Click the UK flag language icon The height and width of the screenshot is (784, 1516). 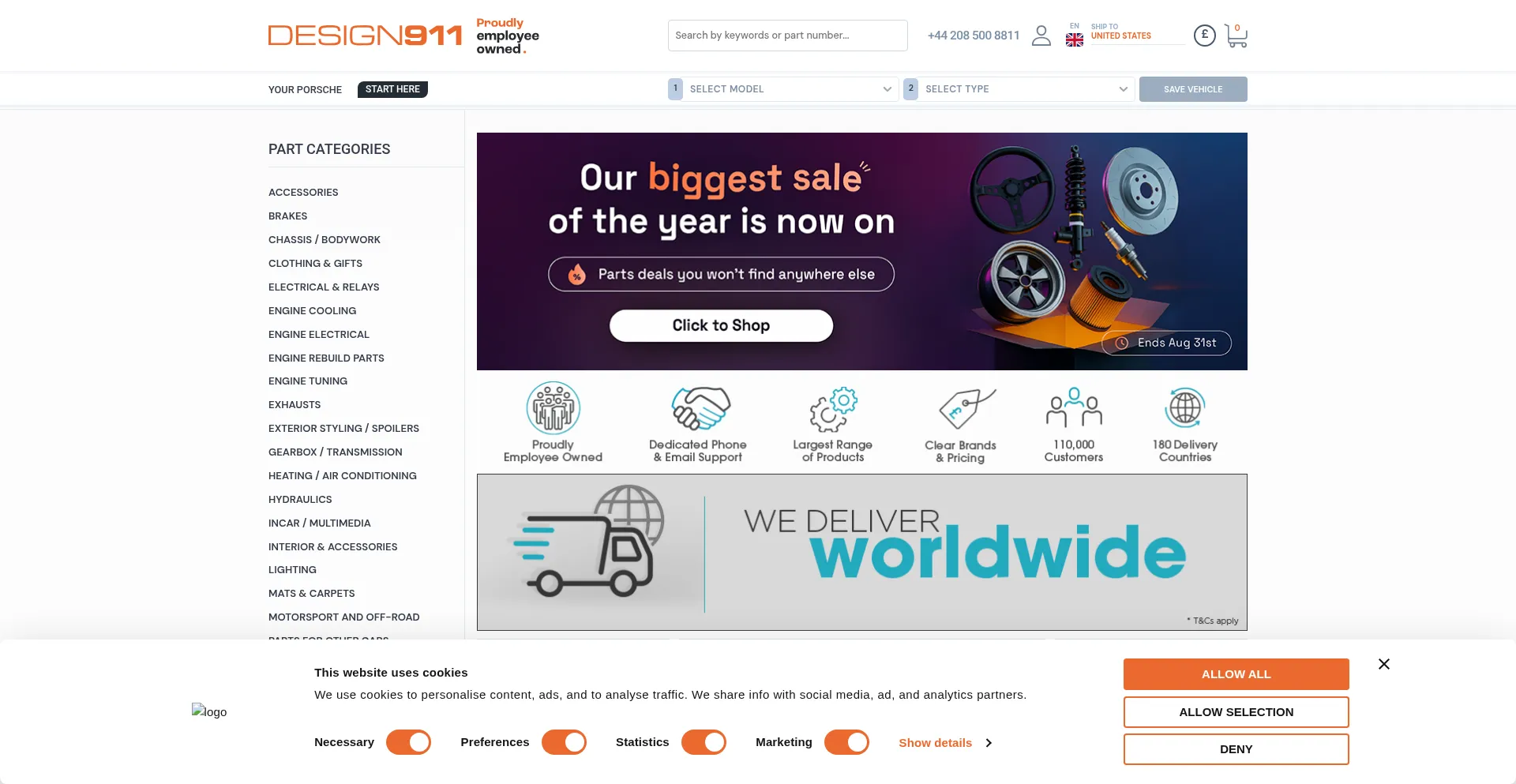[x=1075, y=39]
